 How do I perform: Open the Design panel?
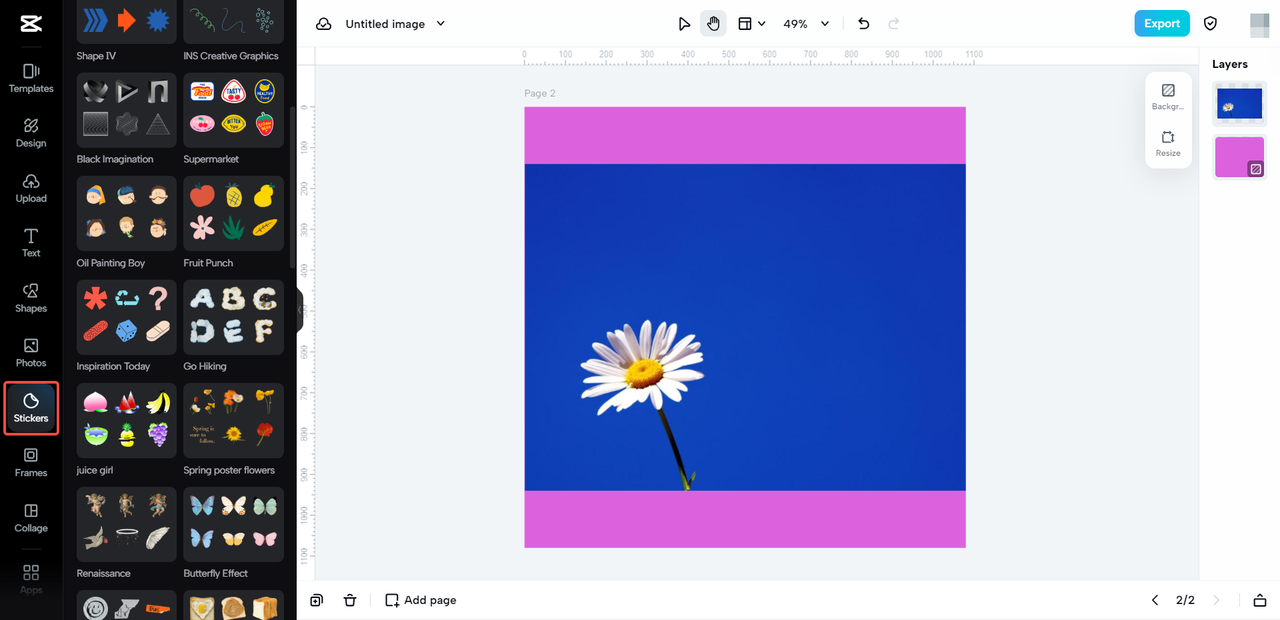(31, 133)
